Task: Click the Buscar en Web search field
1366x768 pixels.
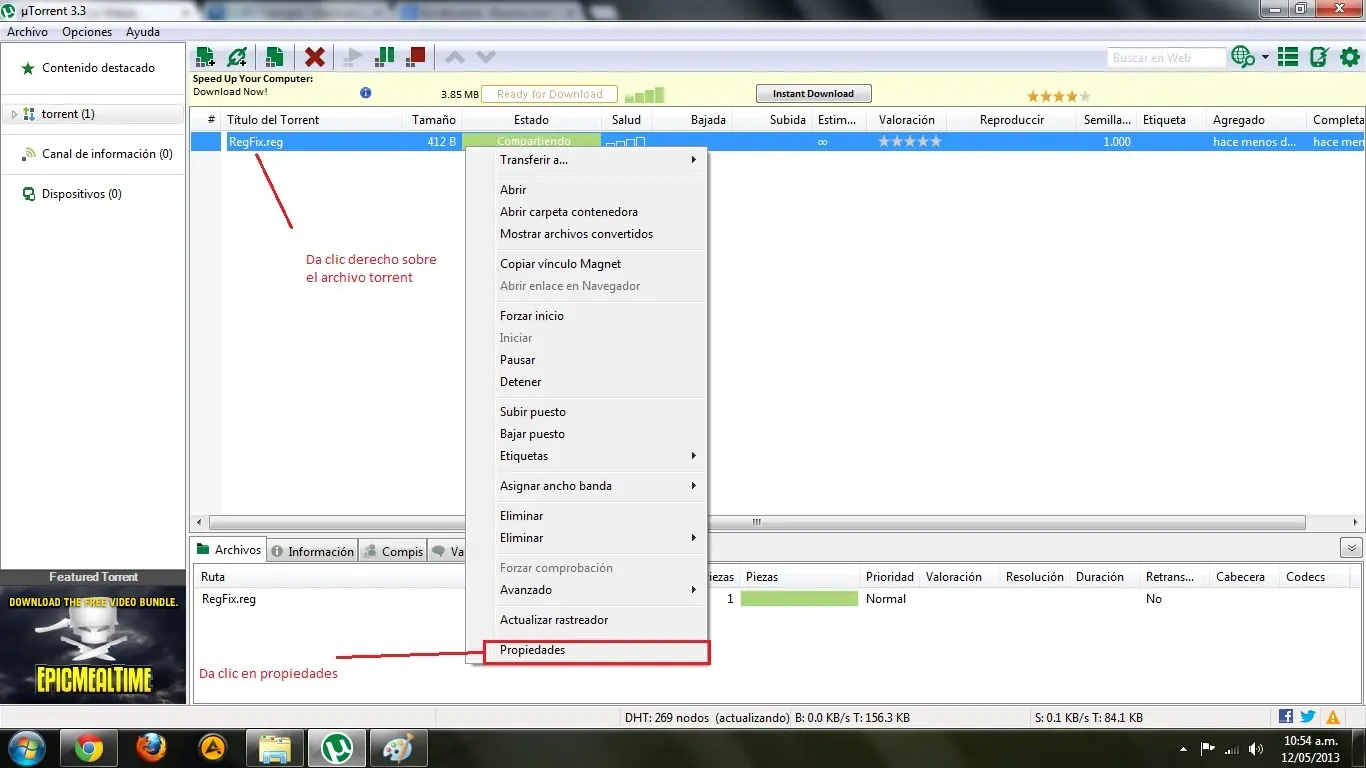Action: pos(1166,58)
